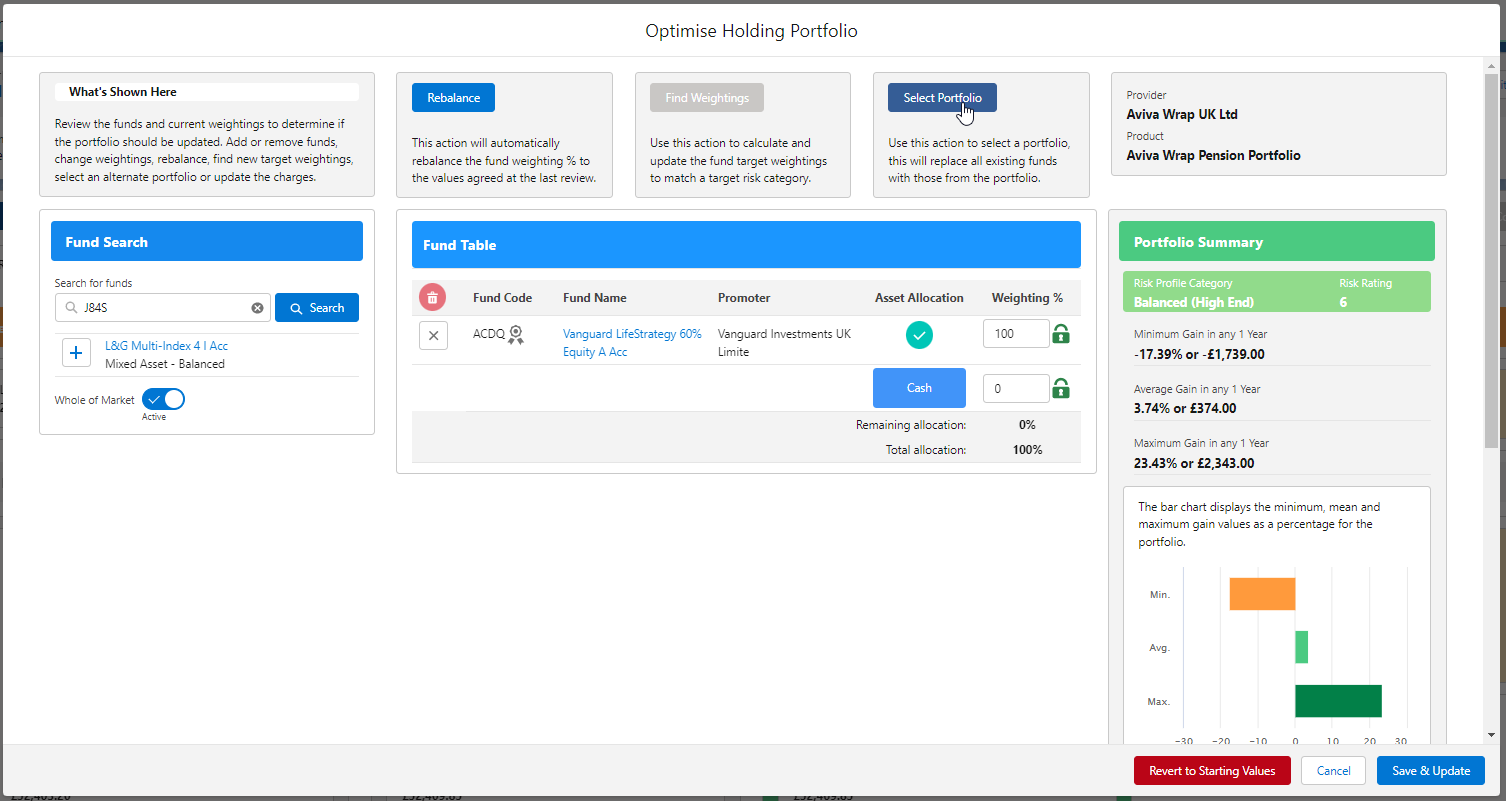Click the ACDQ fund code
Image resolution: width=1506 pixels, height=801 pixels.
tap(488, 334)
